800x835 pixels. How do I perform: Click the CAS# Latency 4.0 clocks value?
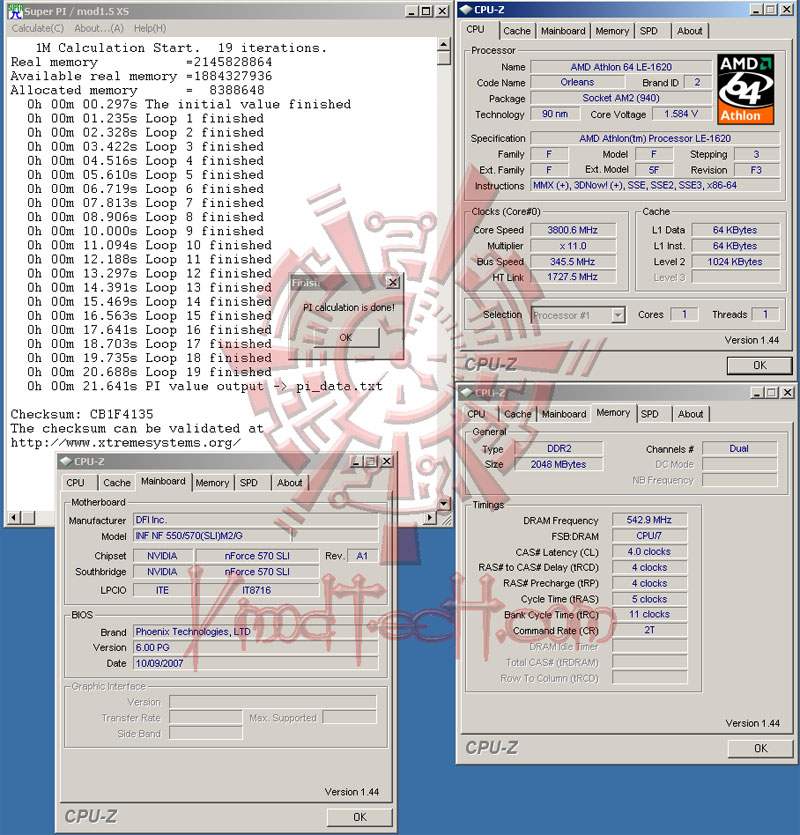[649, 552]
